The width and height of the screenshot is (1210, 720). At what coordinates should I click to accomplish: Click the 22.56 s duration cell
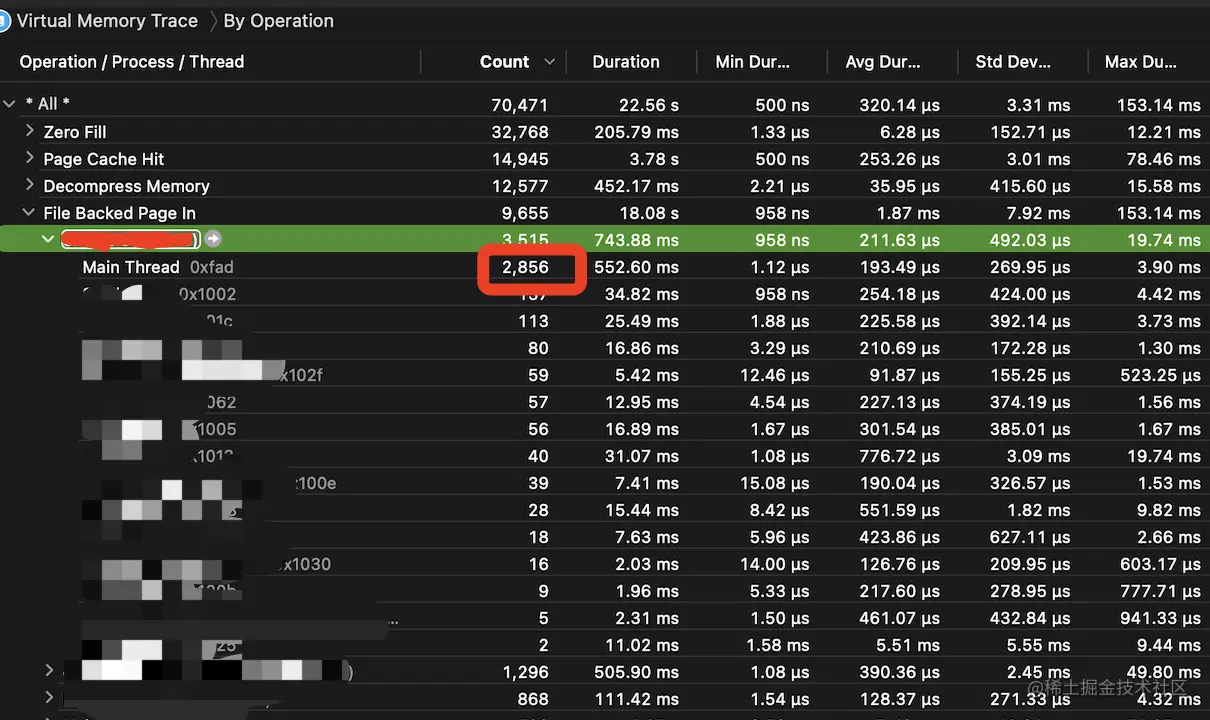[x=648, y=105]
